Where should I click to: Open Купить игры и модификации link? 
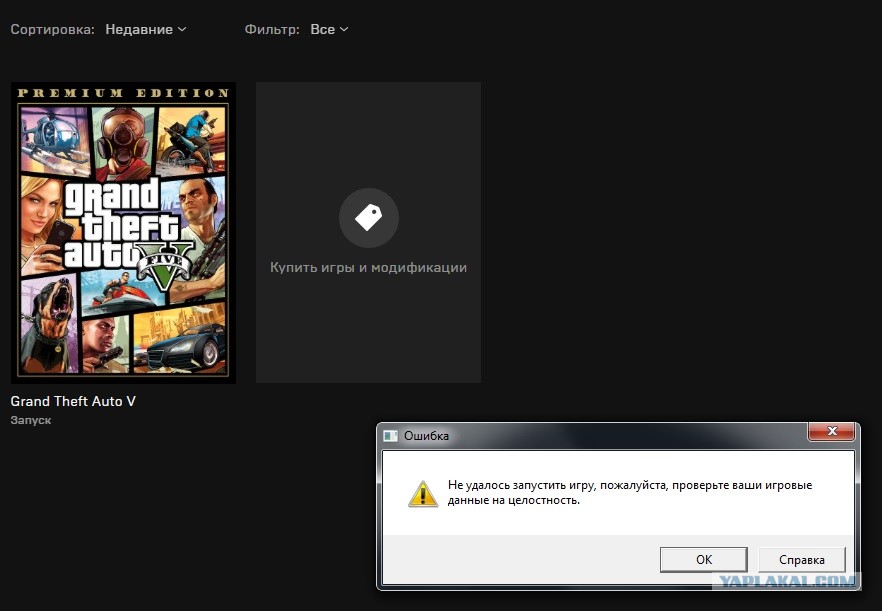pos(368,267)
